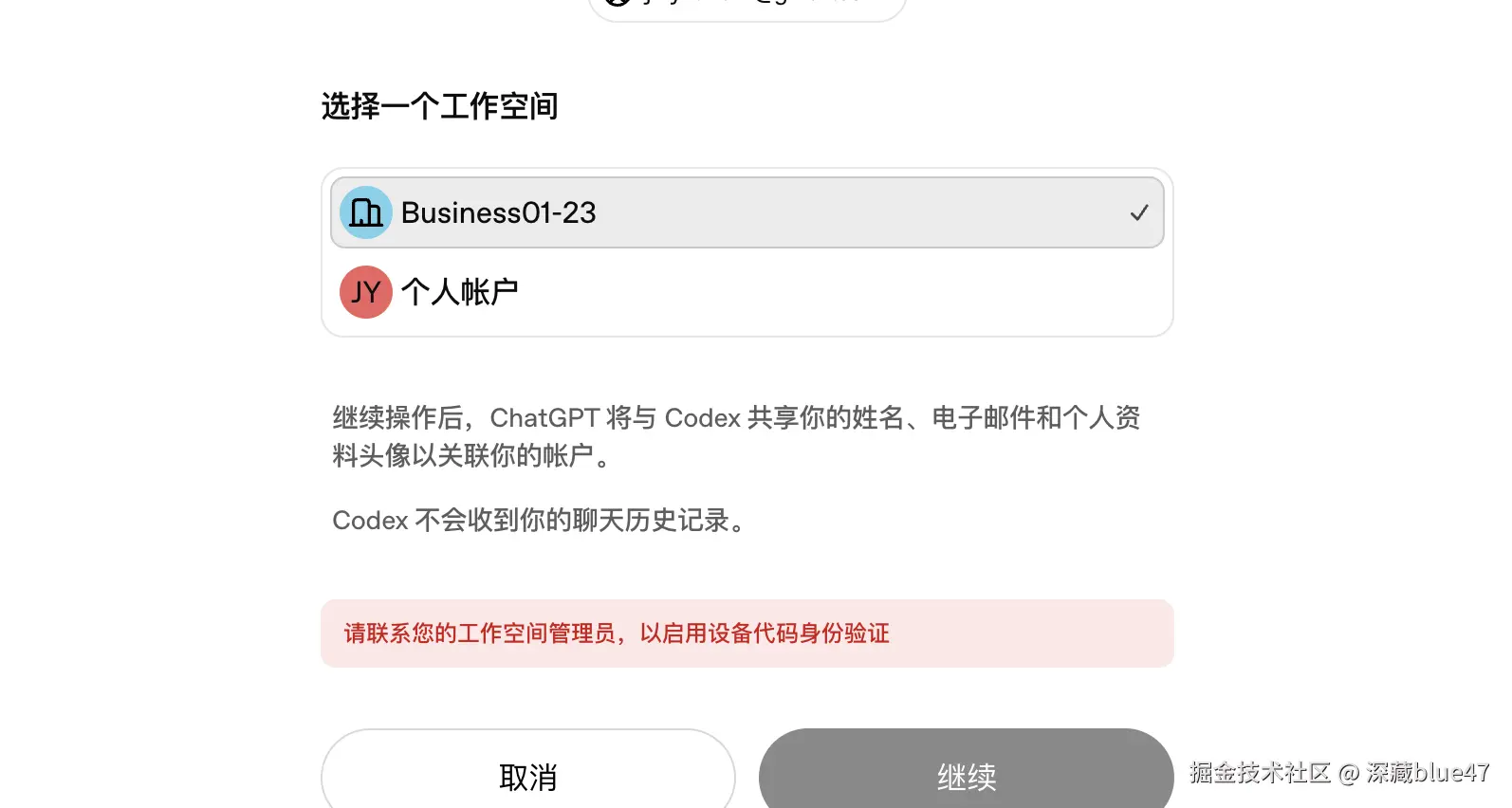
Task: Click the blue building icon beside Business01-23
Action: coord(365,212)
